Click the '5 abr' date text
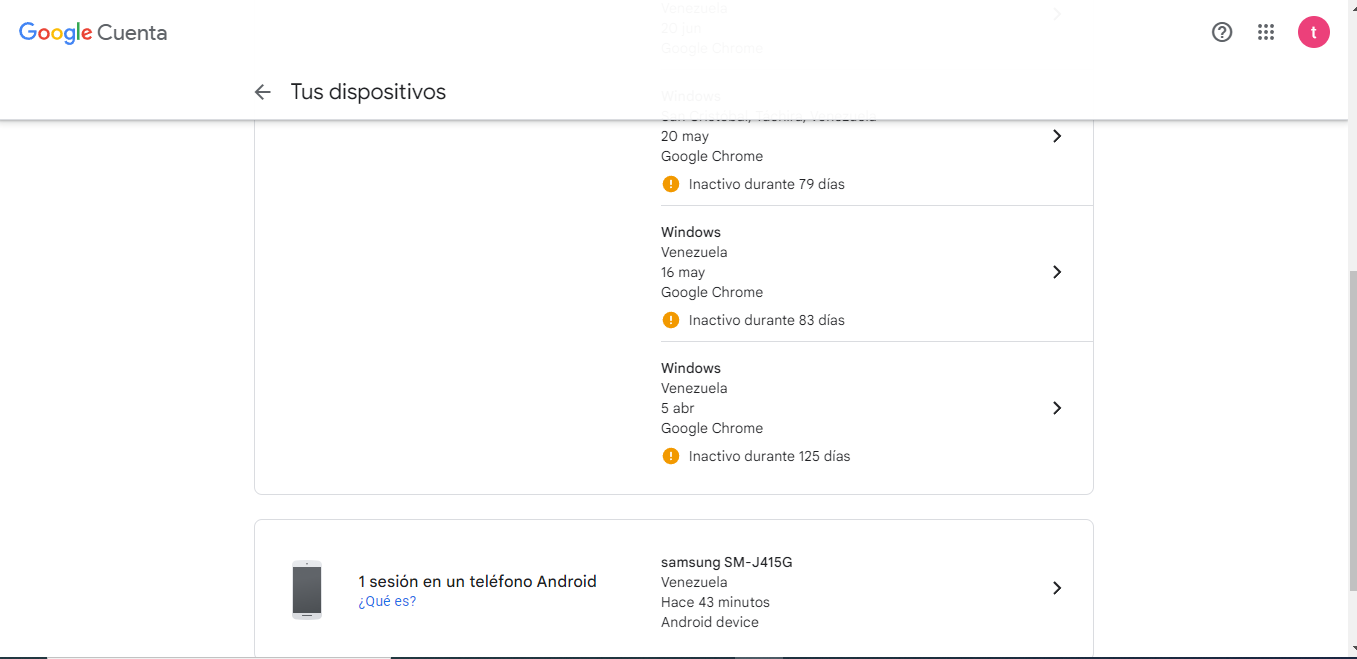 tap(678, 408)
